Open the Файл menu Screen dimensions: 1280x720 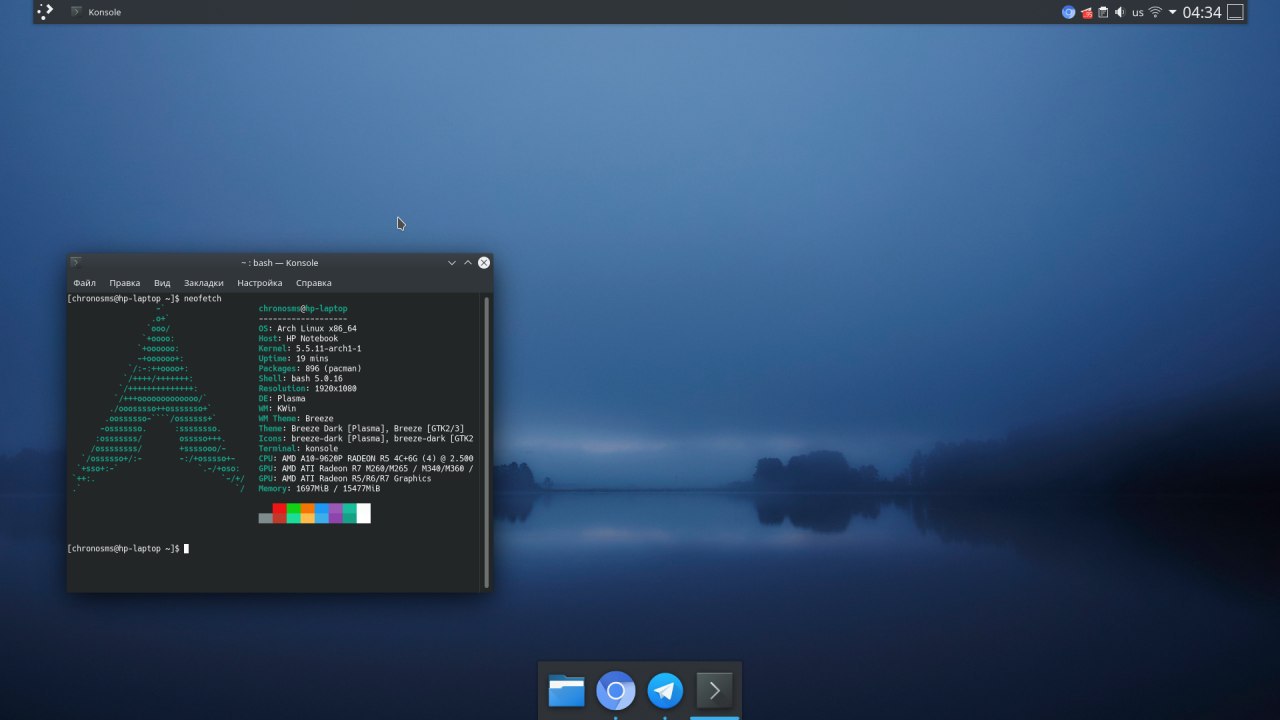[x=84, y=283]
